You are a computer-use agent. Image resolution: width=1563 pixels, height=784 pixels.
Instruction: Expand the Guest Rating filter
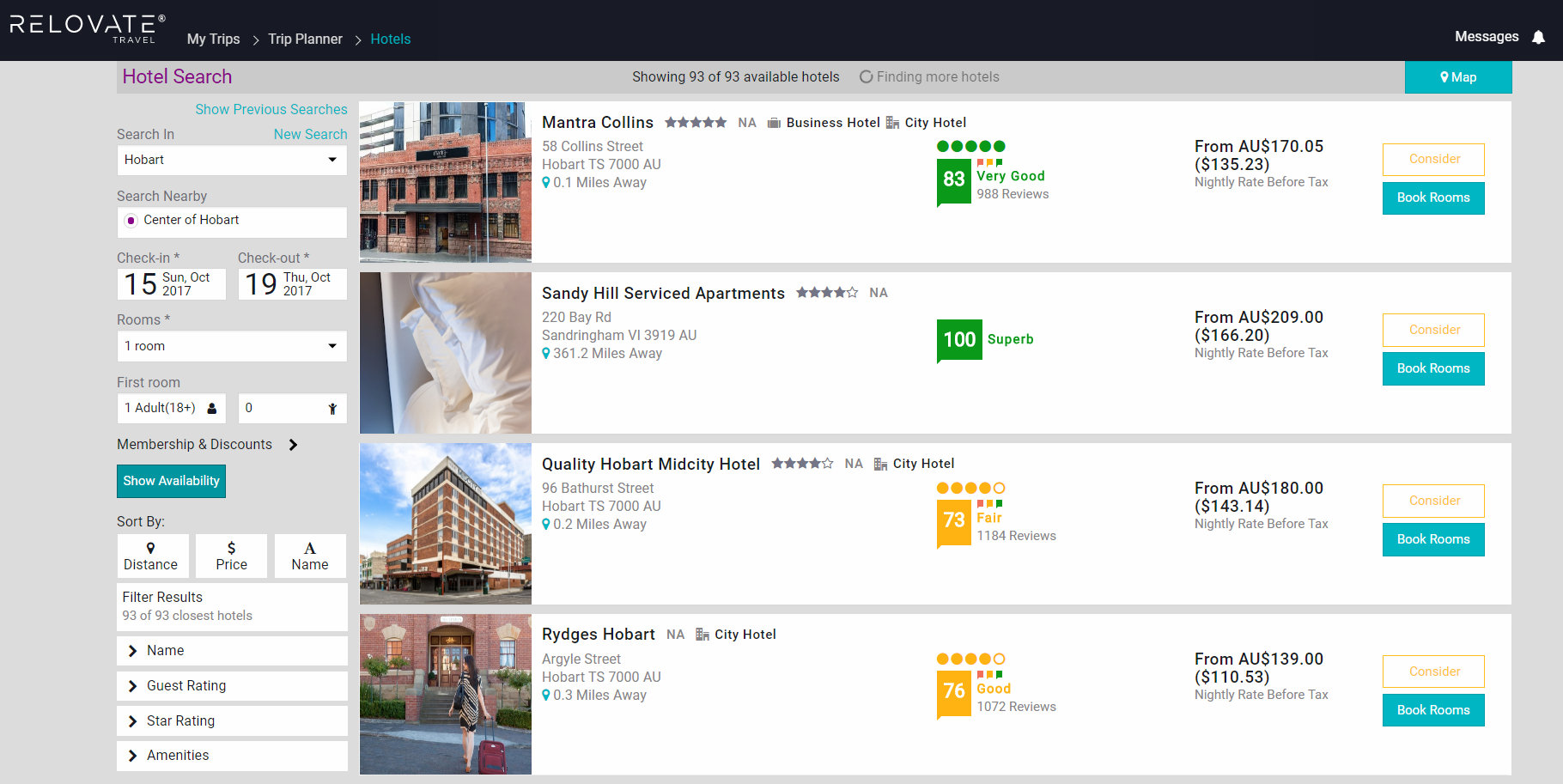[x=232, y=686]
